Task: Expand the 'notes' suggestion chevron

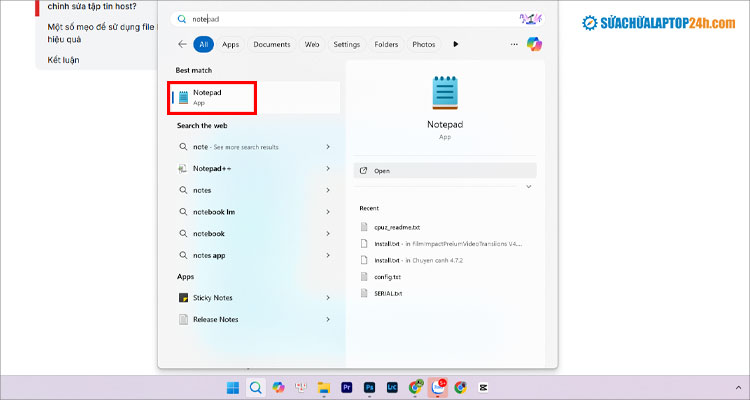Action: coord(328,190)
